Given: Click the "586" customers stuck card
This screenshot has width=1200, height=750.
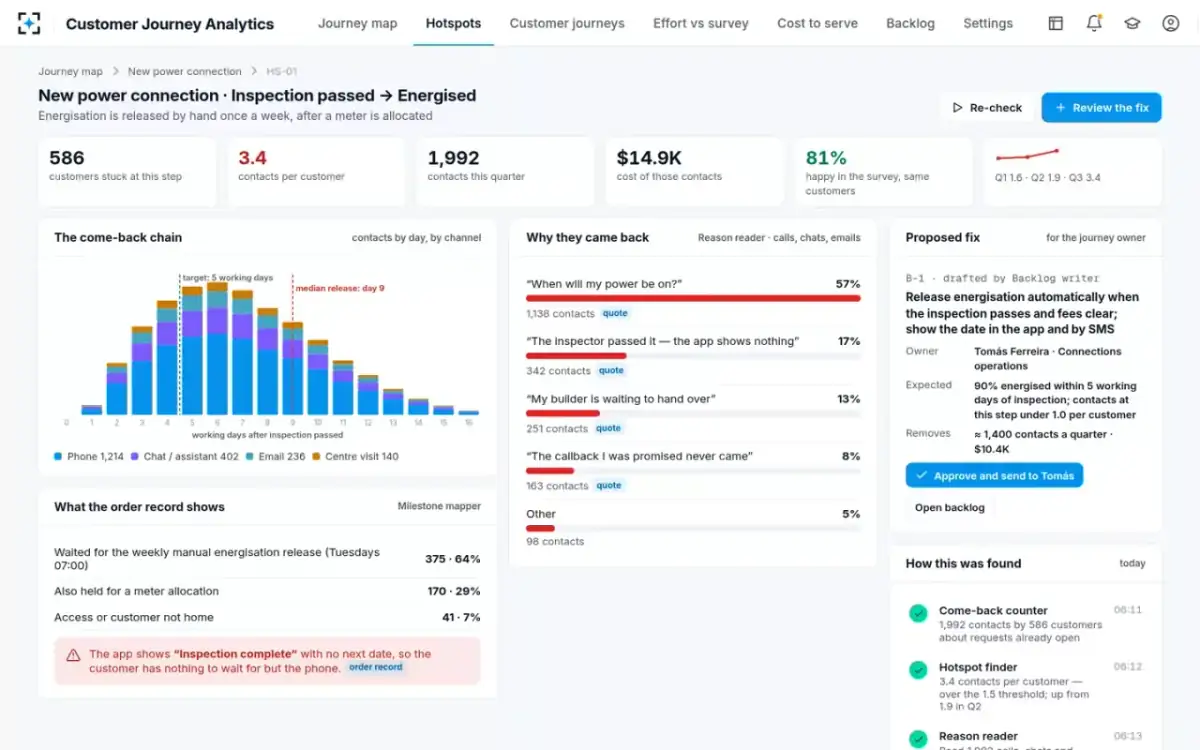Looking at the screenshot, I should pyautogui.click(x=127, y=172).
